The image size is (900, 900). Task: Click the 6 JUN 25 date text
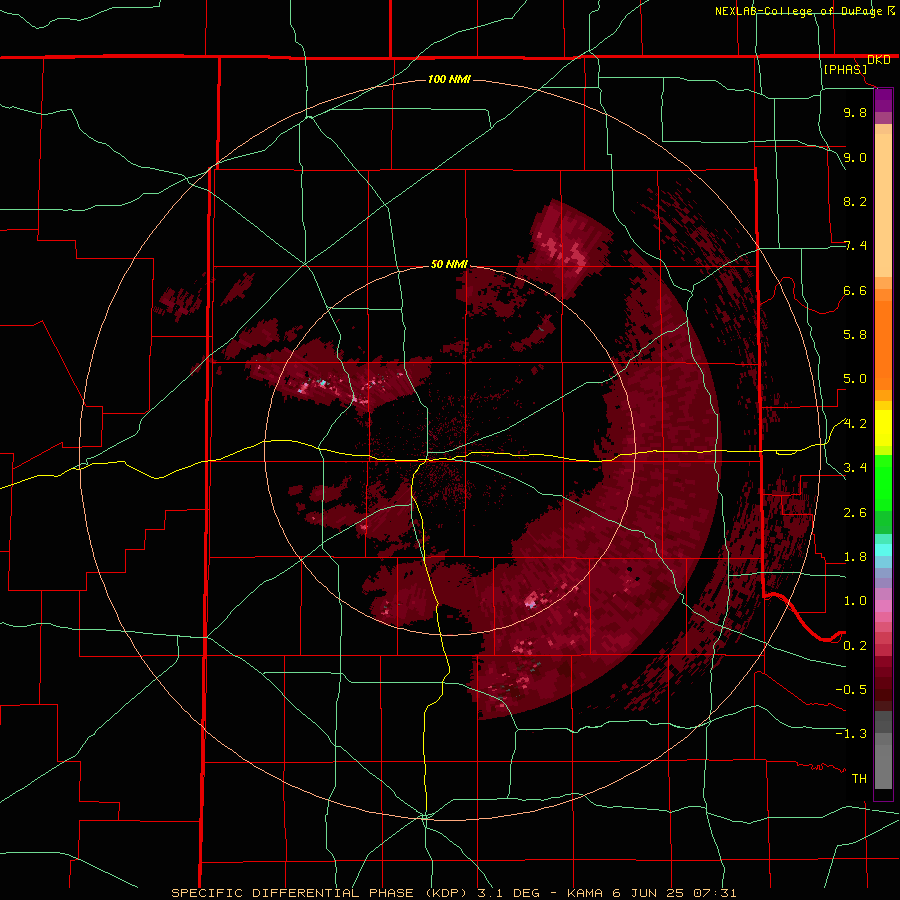[647, 893]
